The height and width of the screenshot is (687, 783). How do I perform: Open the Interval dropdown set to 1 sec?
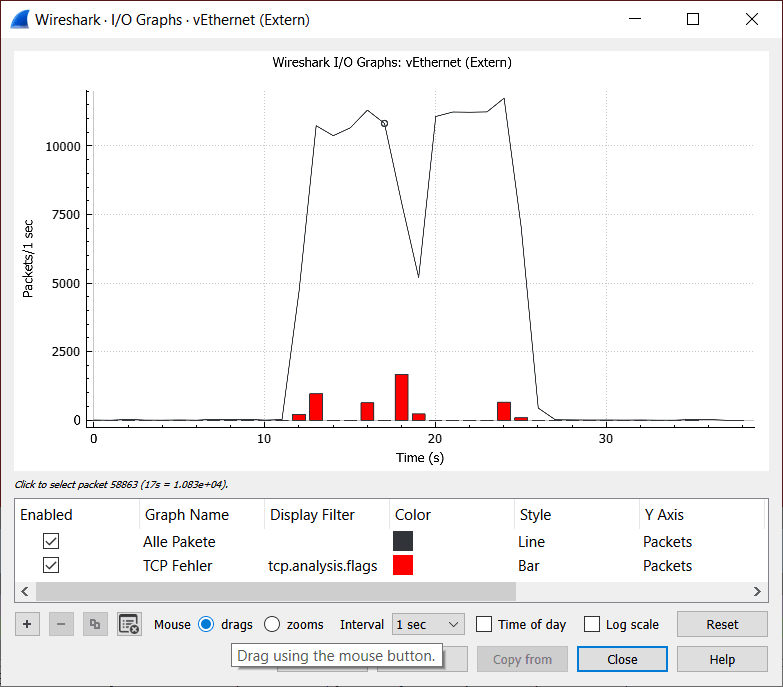(x=428, y=624)
